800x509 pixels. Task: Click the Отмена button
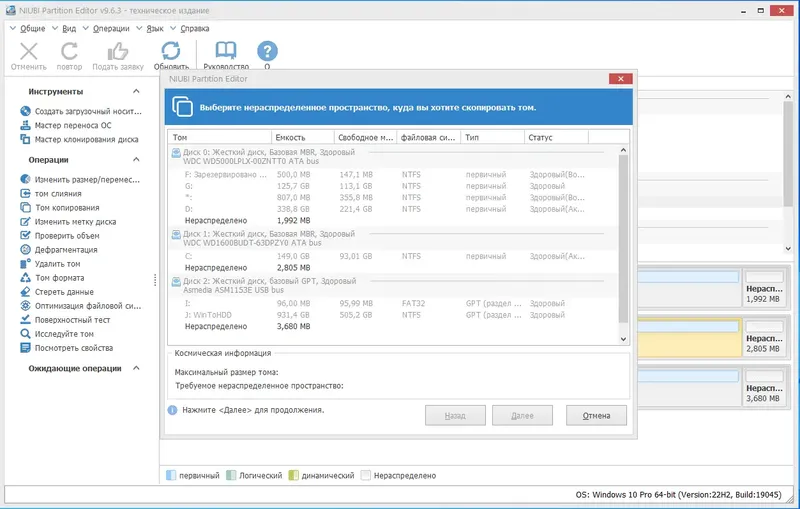(596, 416)
